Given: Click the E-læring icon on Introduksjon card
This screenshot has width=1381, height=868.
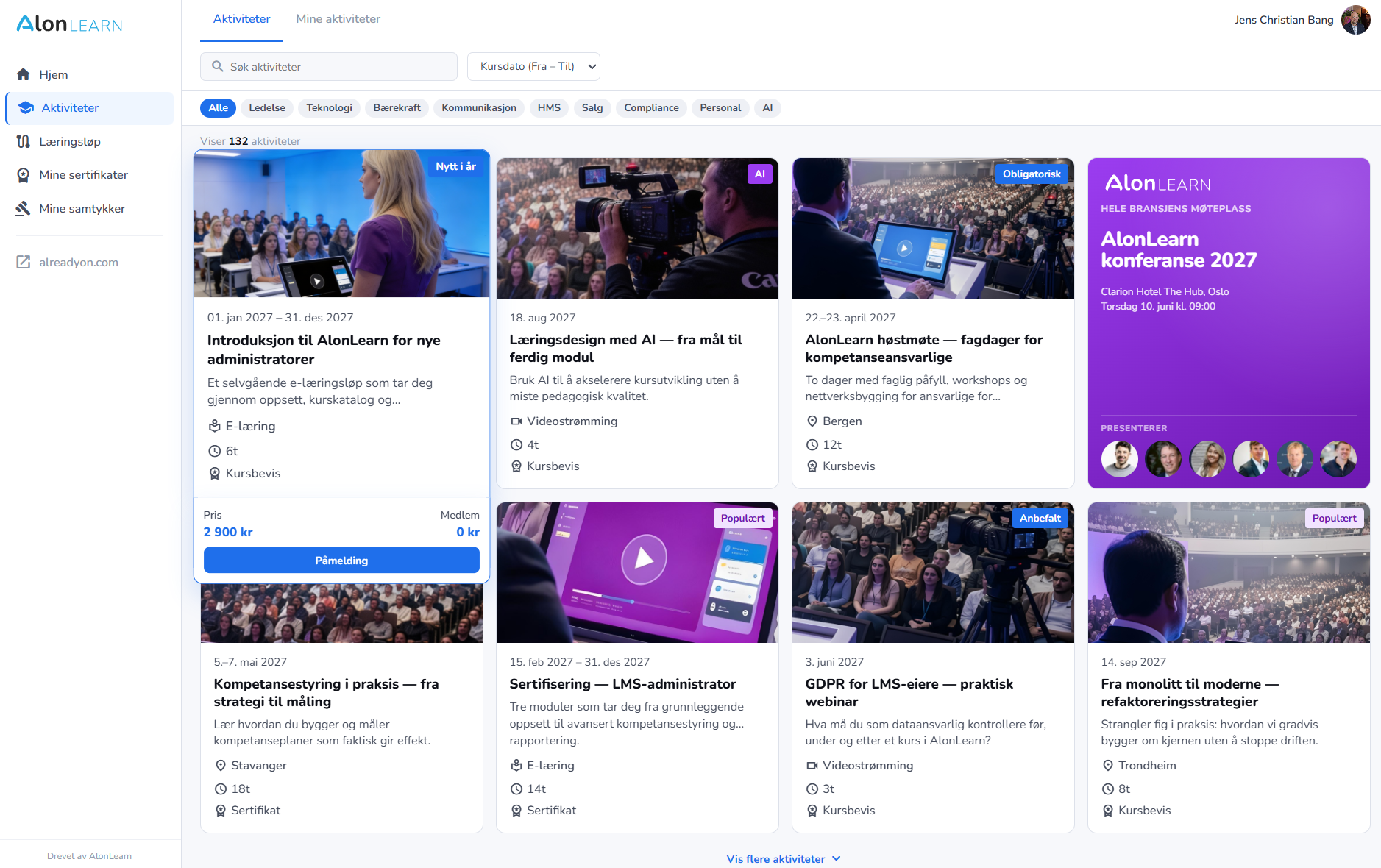Looking at the screenshot, I should tap(215, 426).
